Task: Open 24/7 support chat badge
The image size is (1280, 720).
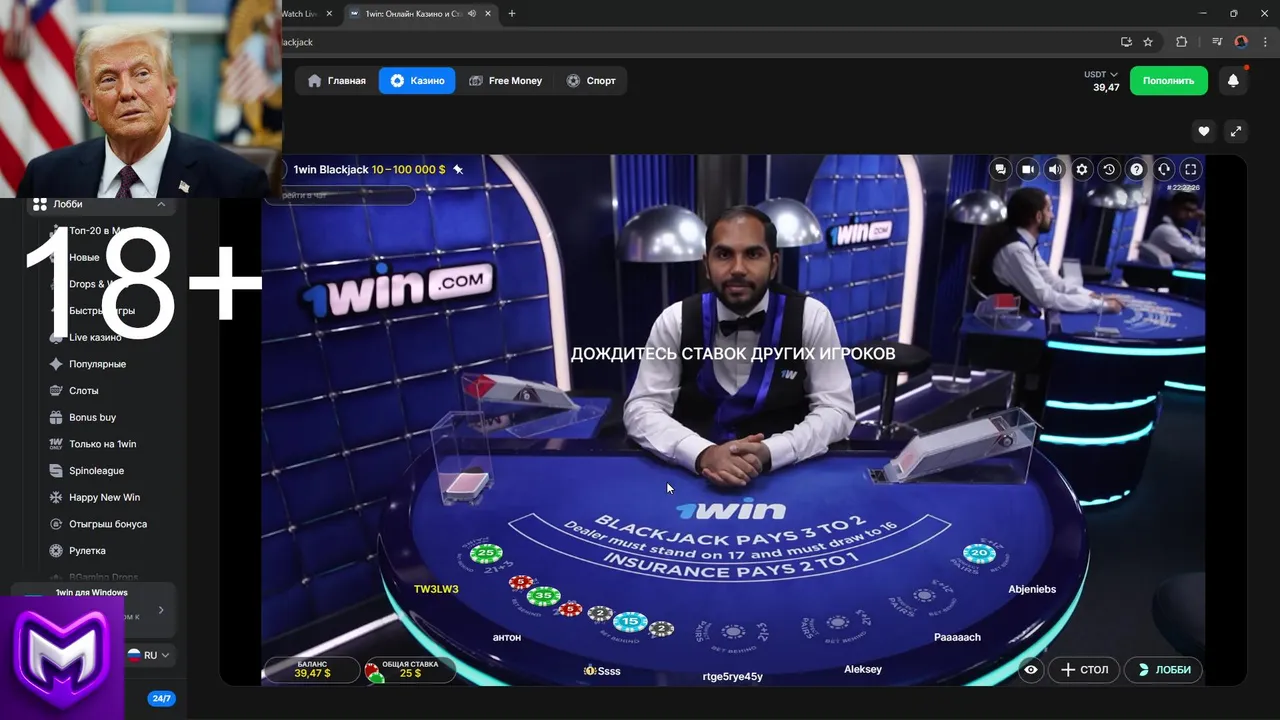Action: click(160, 698)
